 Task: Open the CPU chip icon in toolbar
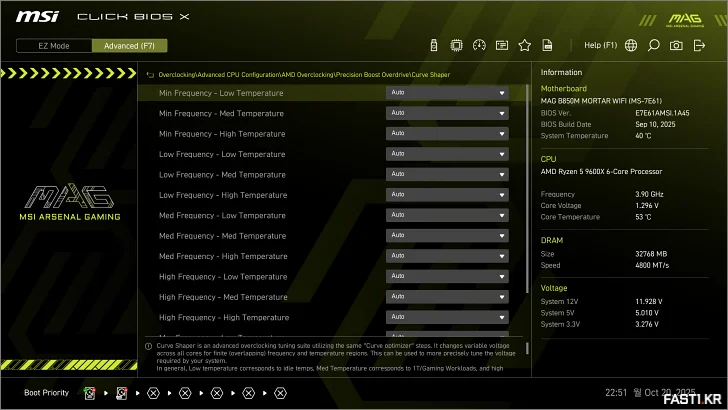[x=456, y=46]
